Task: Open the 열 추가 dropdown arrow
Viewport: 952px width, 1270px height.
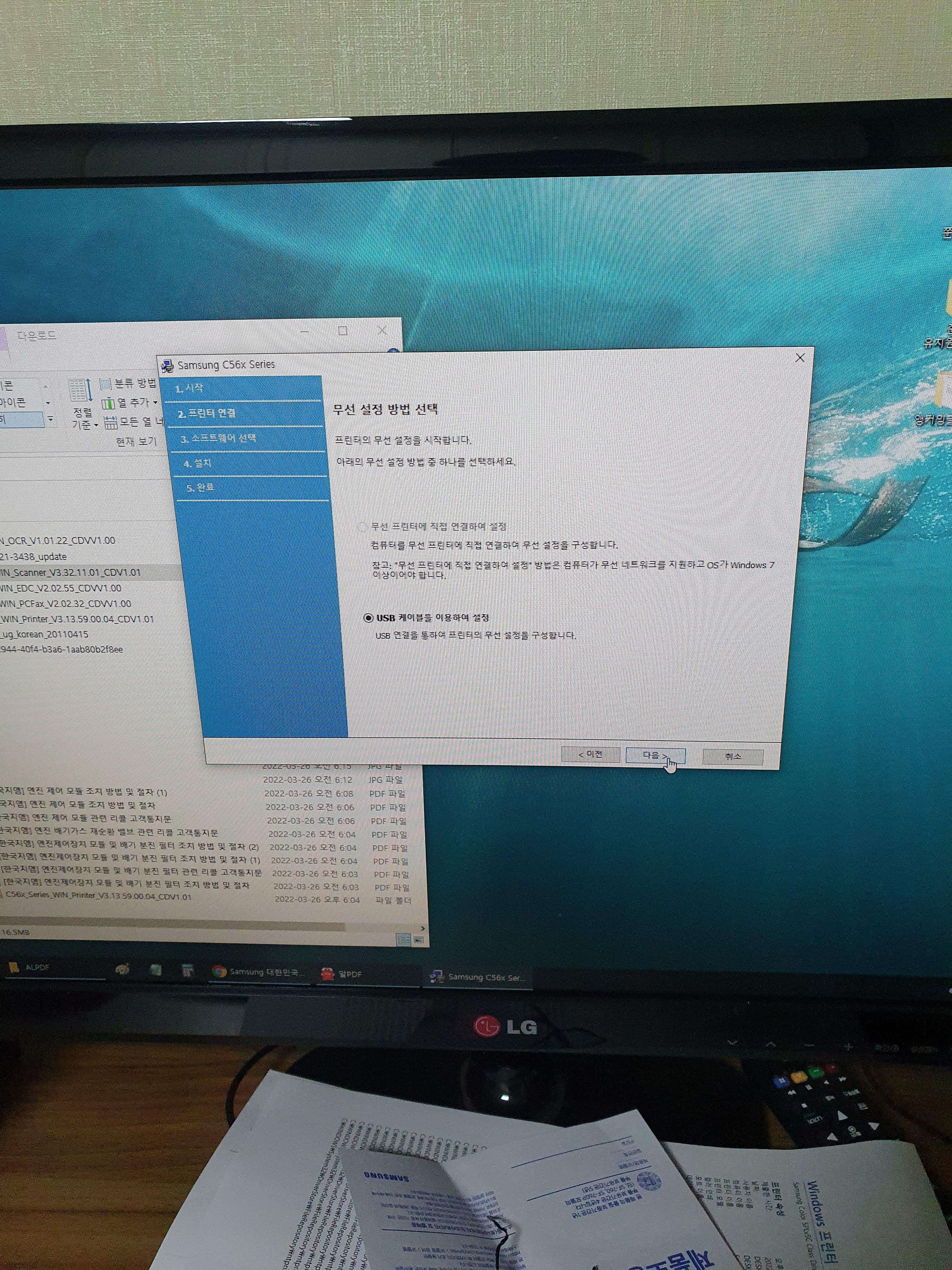Action: coord(156,403)
